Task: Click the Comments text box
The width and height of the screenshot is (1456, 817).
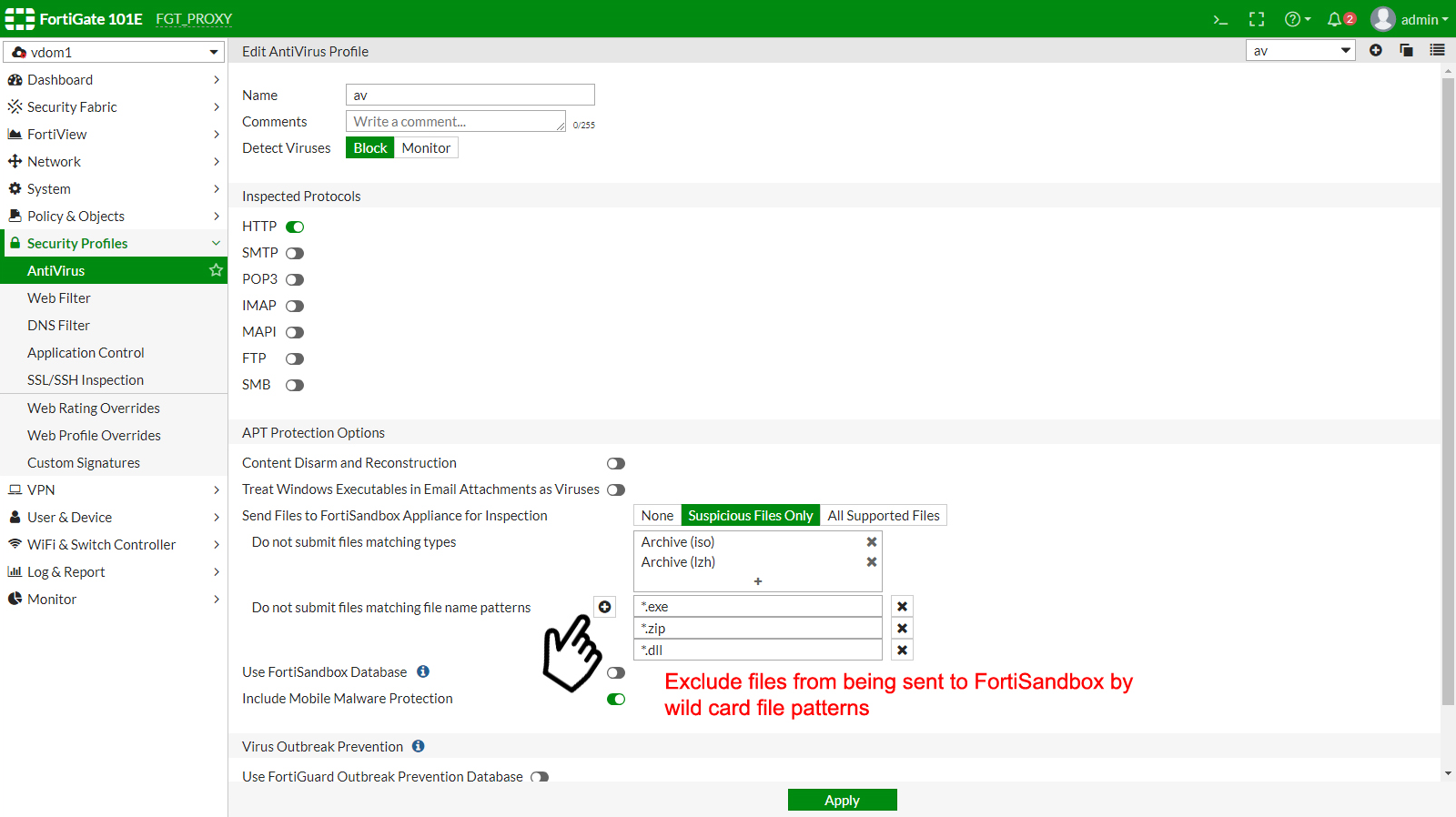Action: 456,121
